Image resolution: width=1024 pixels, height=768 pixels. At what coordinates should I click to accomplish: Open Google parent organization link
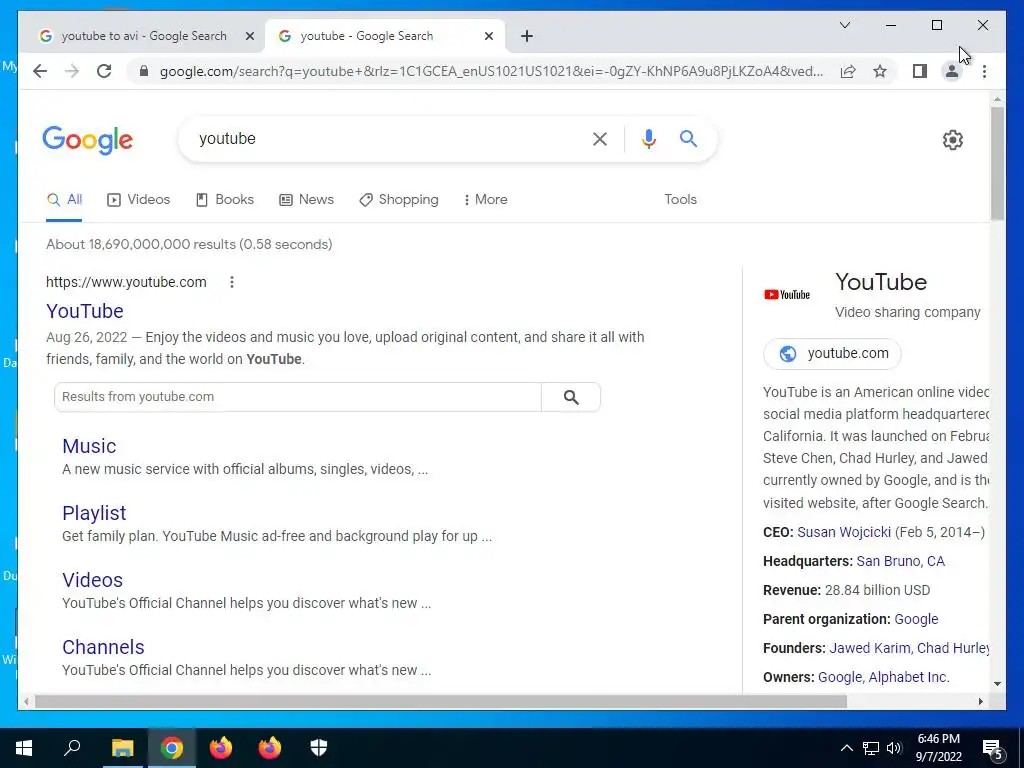pyautogui.click(x=916, y=619)
